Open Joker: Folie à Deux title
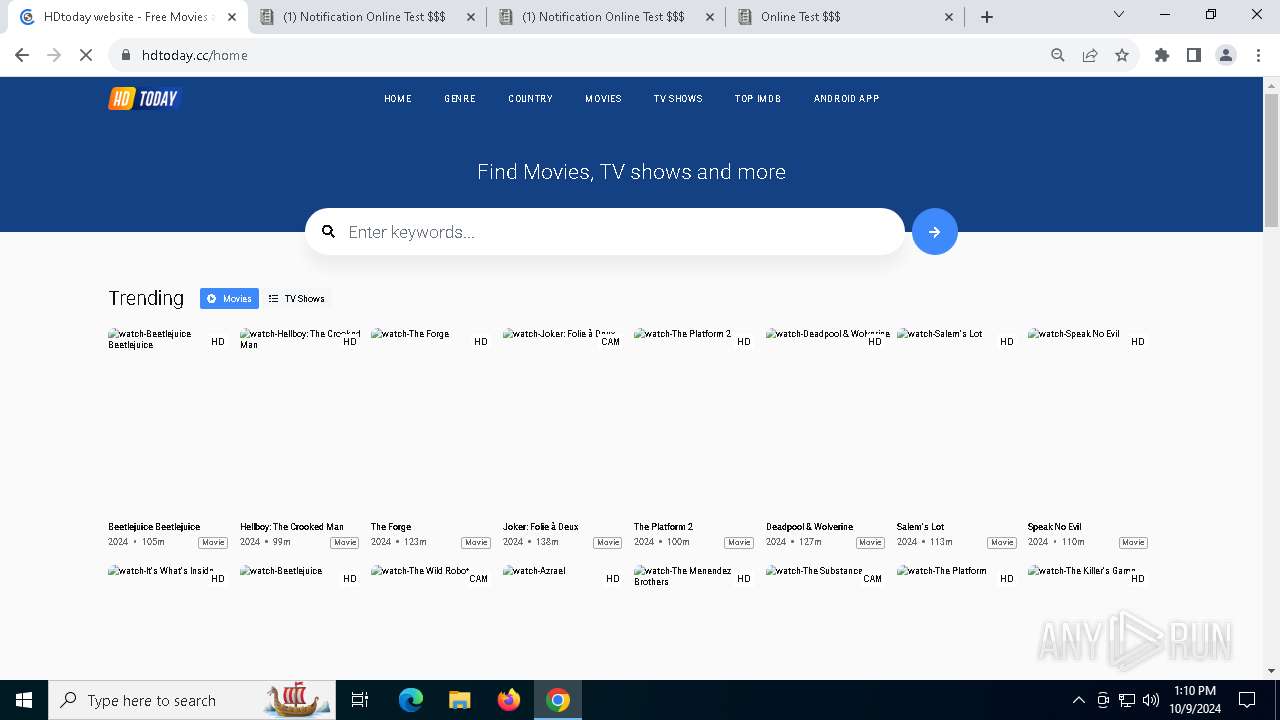The image size is (1280, 720). pos(540,527)
